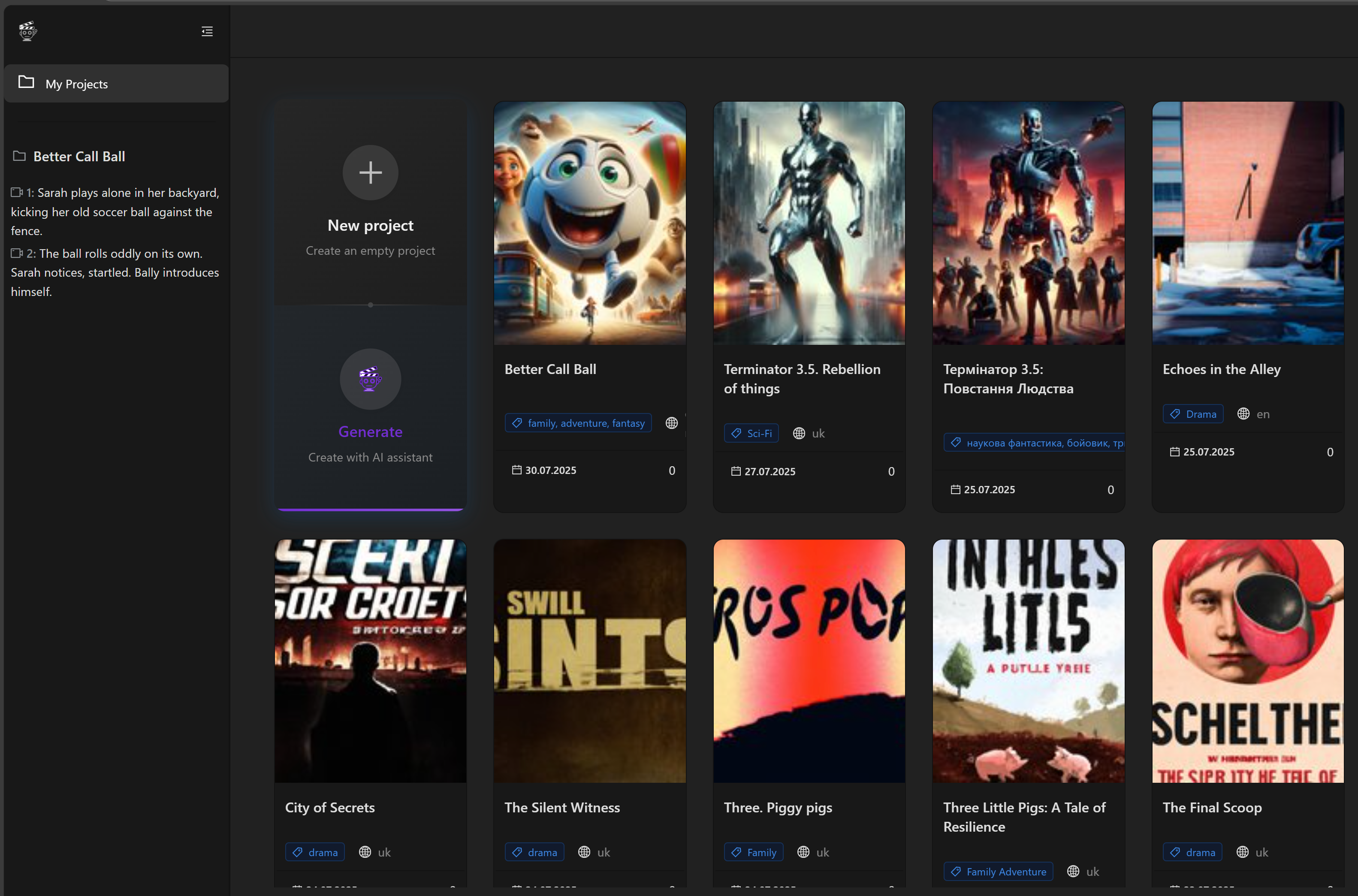
Task: Collapse the sidebar with the collapse icon
Action: (x=207, y=31)
